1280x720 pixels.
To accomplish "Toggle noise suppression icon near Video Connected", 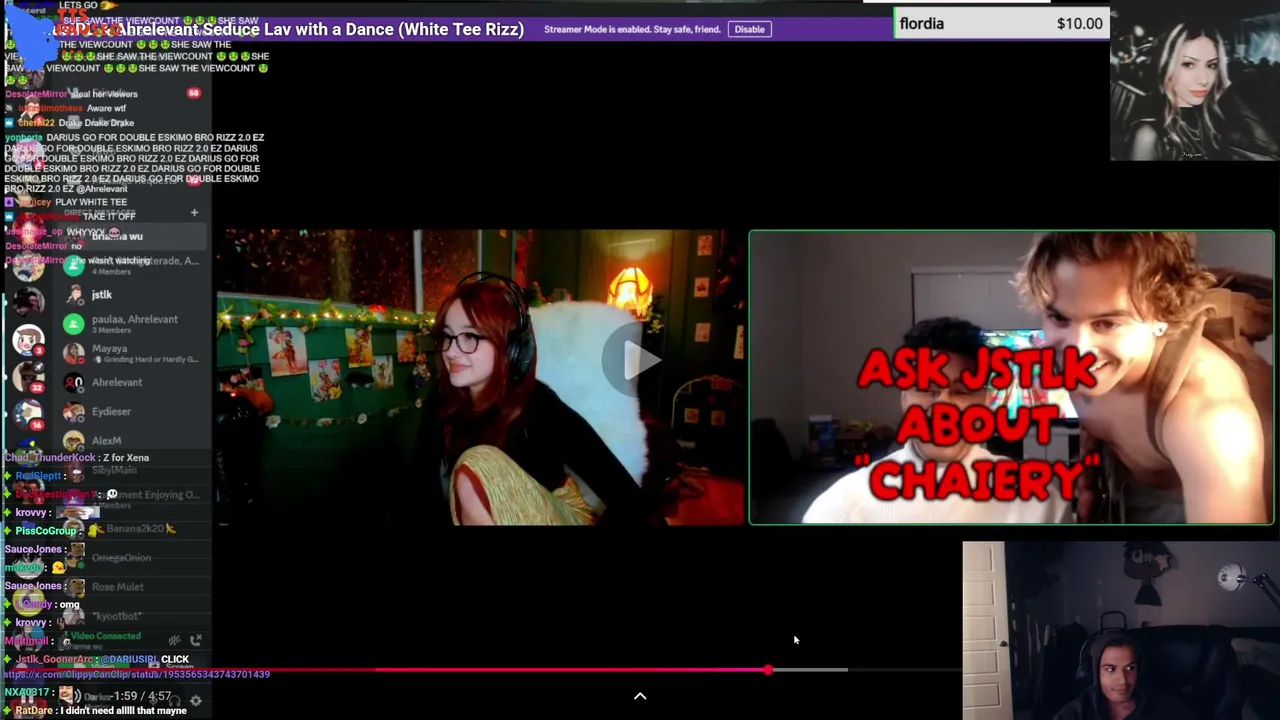I will (174, 640).
